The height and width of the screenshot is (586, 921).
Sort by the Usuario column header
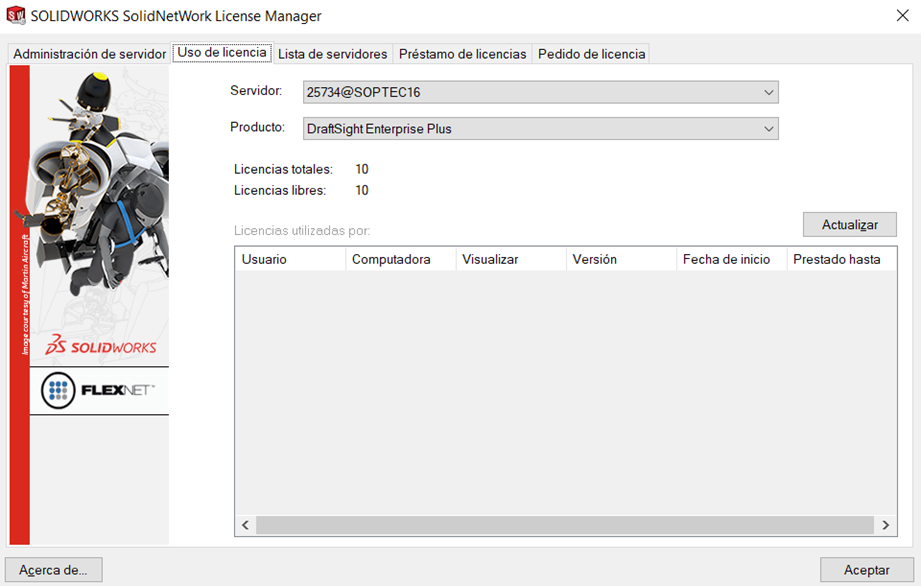pyautogui.click(x=290, y=259)
